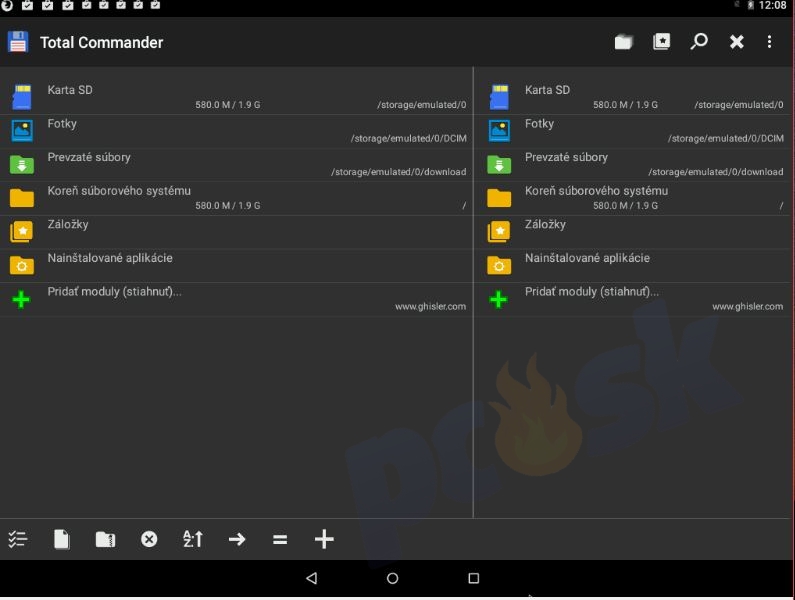
Task: Open Koreň súborového systému in right panel
Action: (x=634, y=198)
